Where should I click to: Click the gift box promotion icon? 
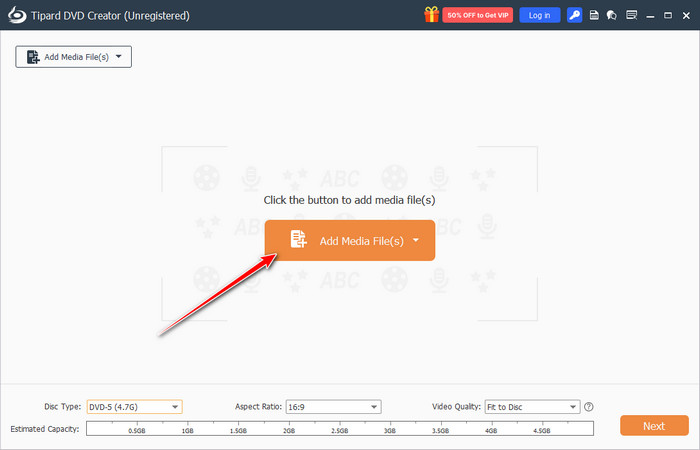pos(431,15)
